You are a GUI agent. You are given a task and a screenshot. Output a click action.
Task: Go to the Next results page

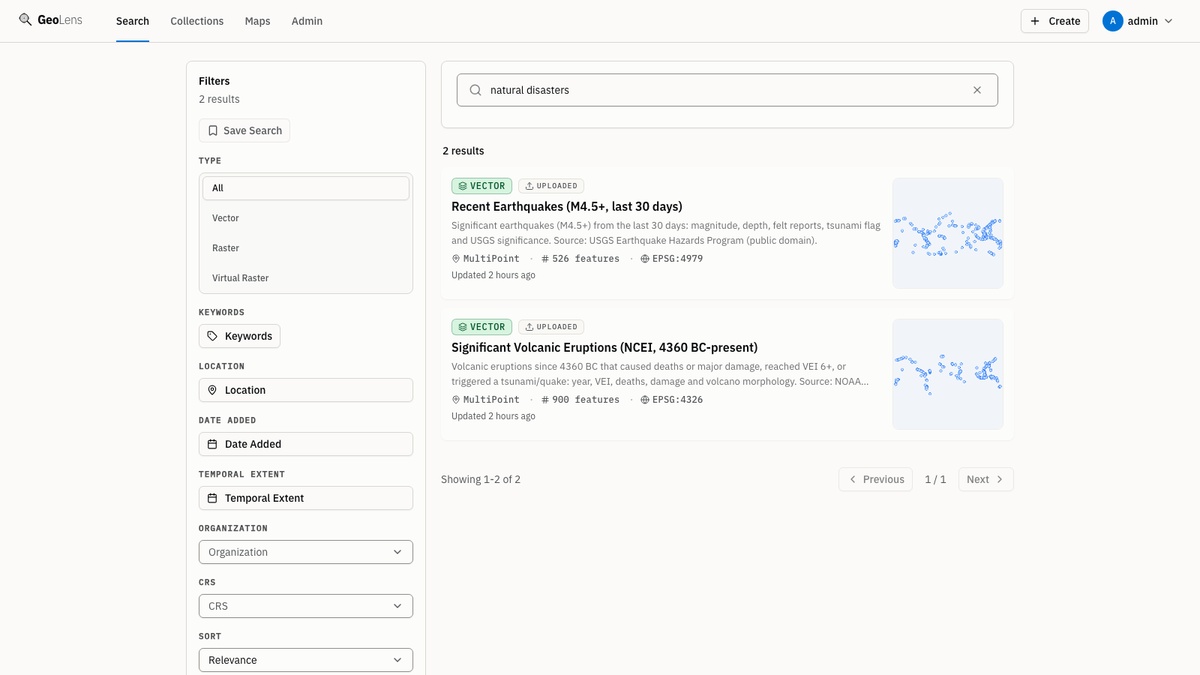pyautogui.click(x=986, y=480)
